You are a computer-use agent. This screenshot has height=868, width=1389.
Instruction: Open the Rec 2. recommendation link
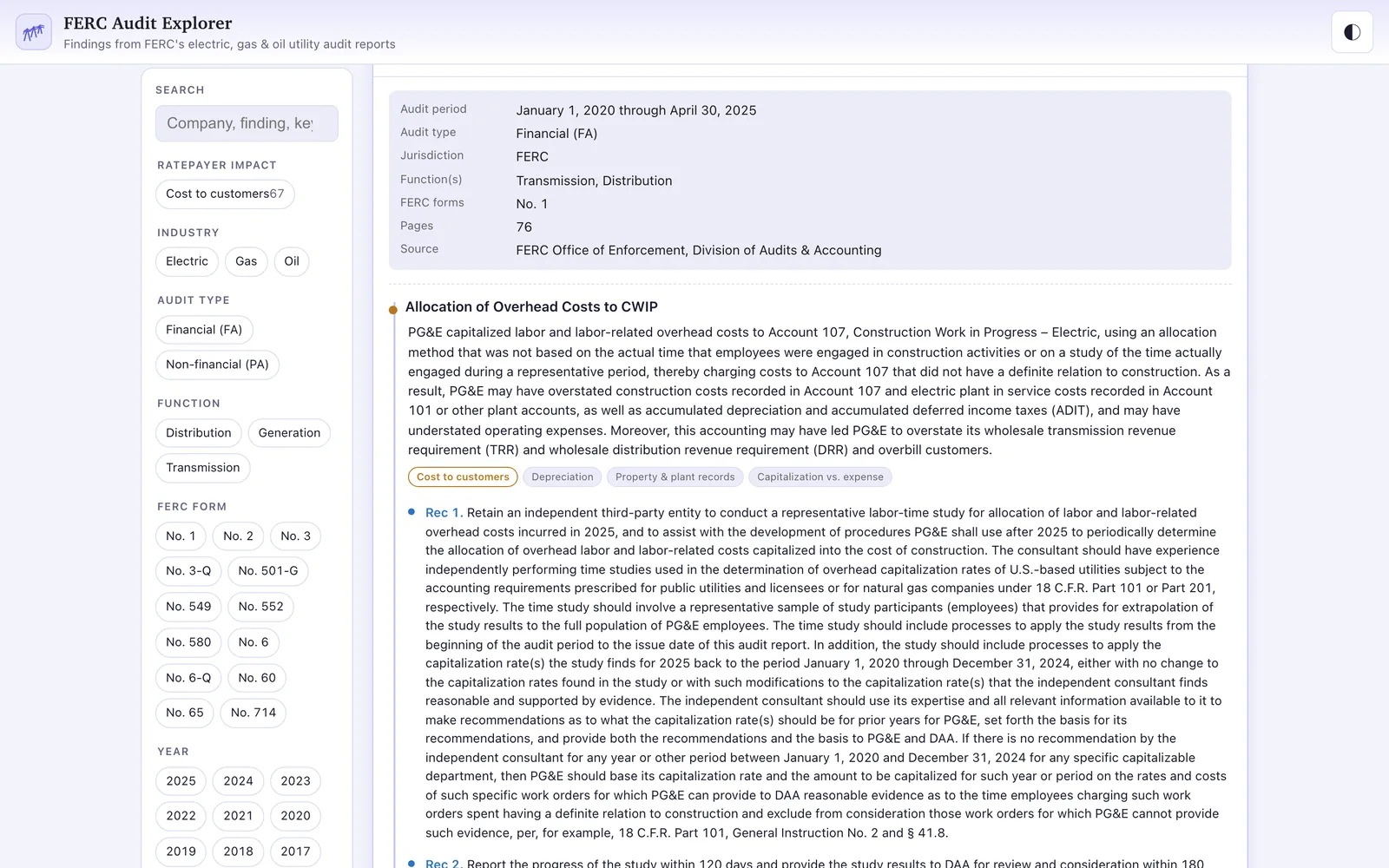pos(444,863)
